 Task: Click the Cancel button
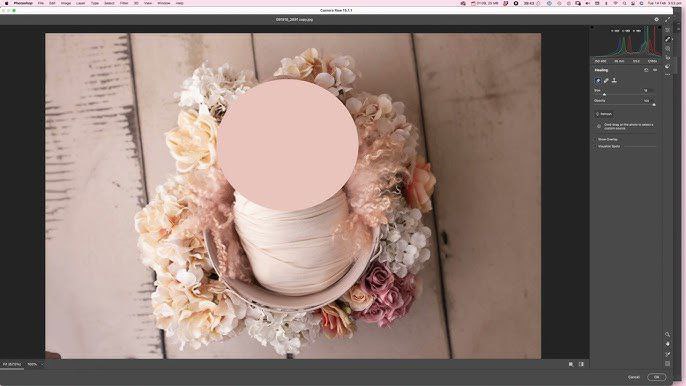point(634,377)
